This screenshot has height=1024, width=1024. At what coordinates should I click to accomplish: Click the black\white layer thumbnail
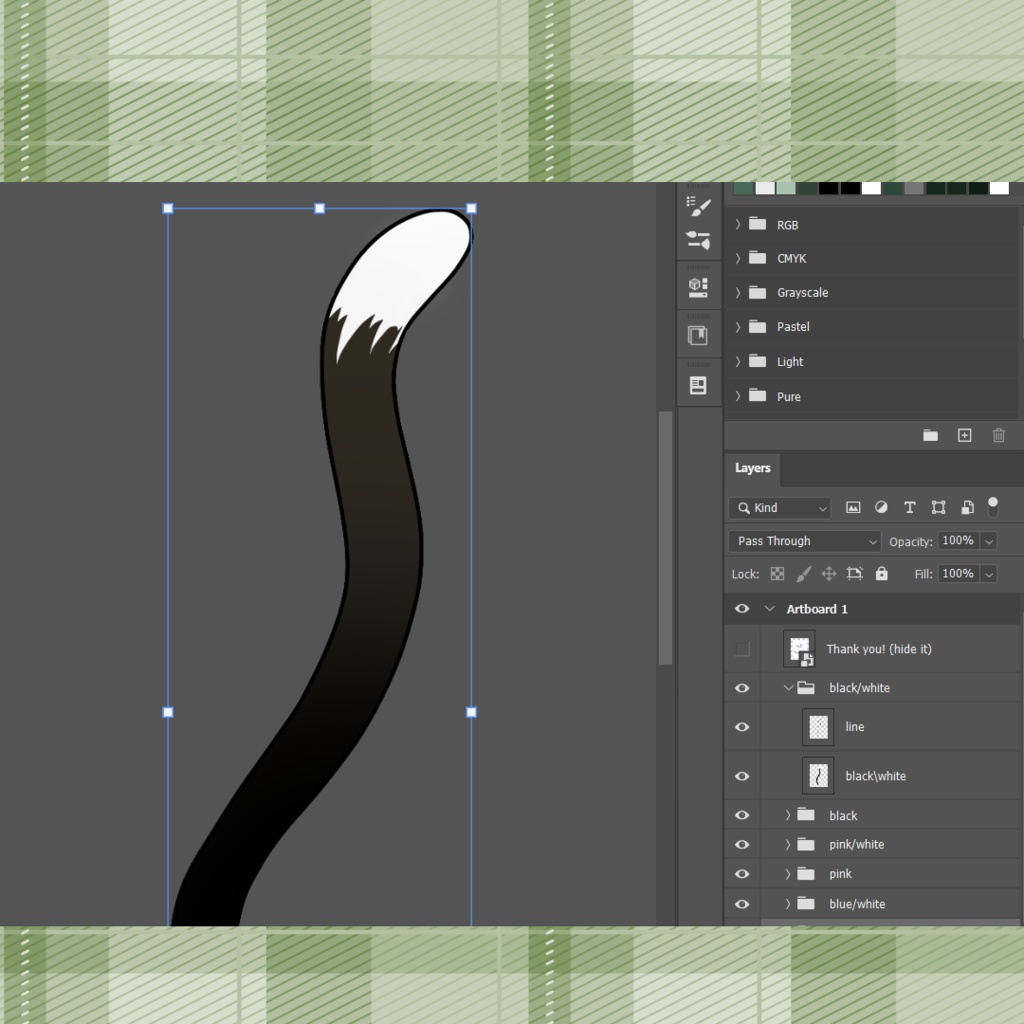click(817, 775)
